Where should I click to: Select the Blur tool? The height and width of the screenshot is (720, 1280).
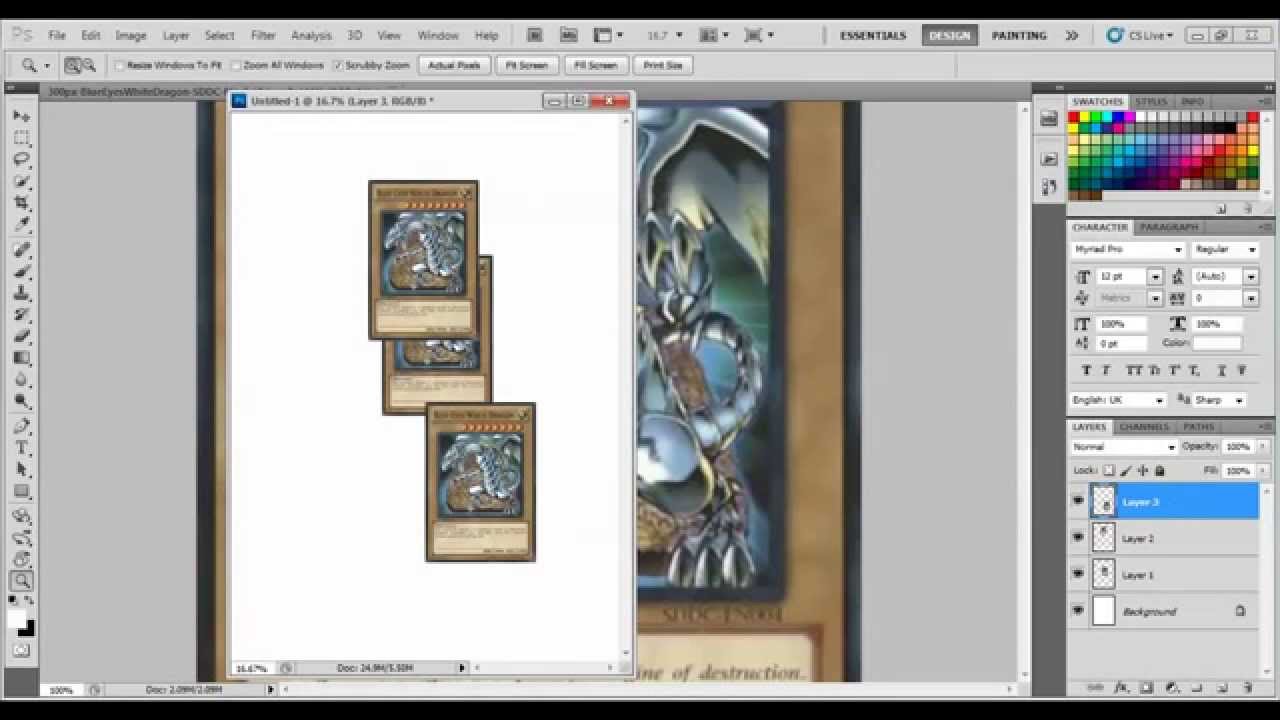(x=21, y=380)
